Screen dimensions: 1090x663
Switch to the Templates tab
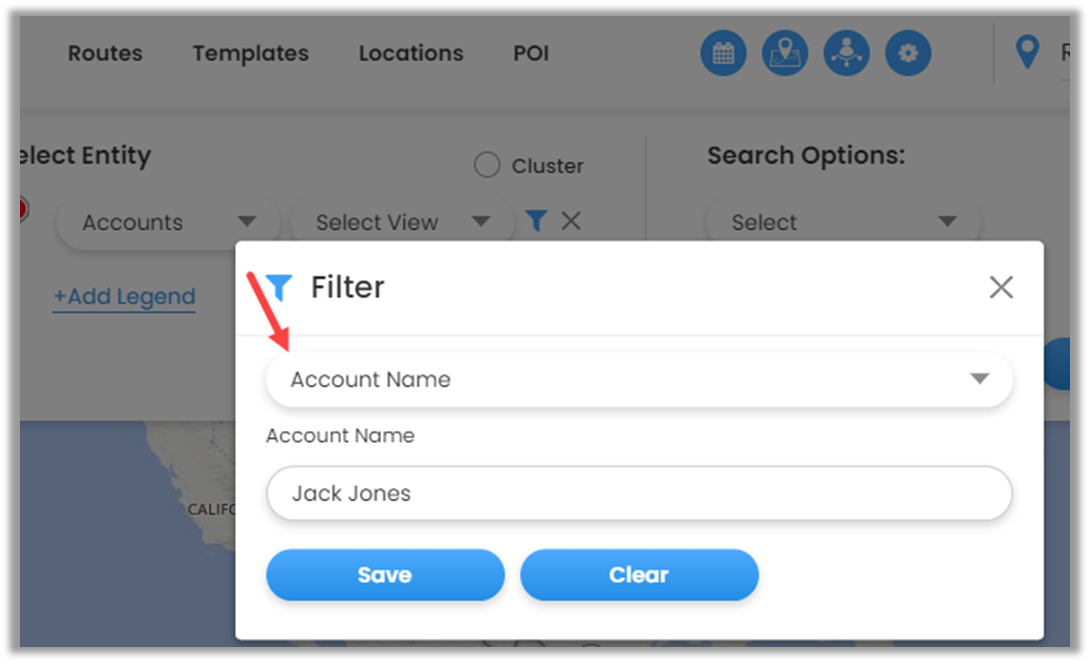[251, 53]
